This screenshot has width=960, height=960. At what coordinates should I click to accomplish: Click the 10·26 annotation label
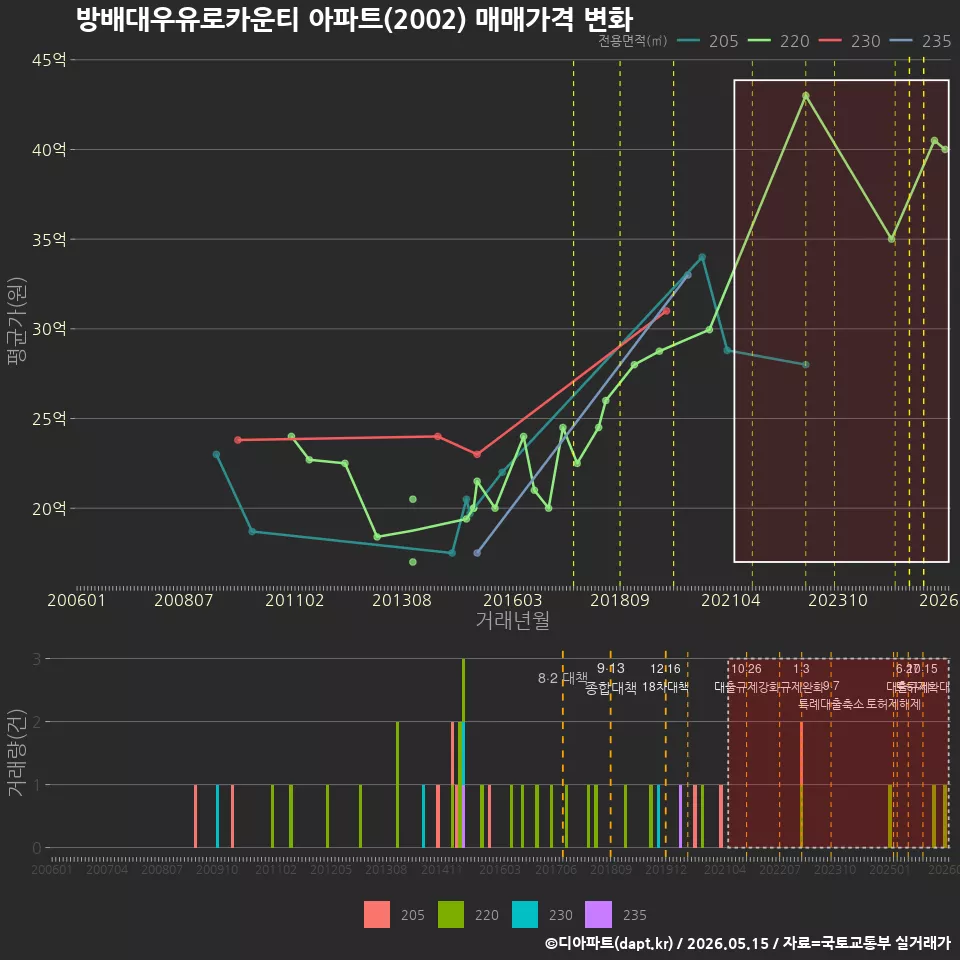point(746,669)
